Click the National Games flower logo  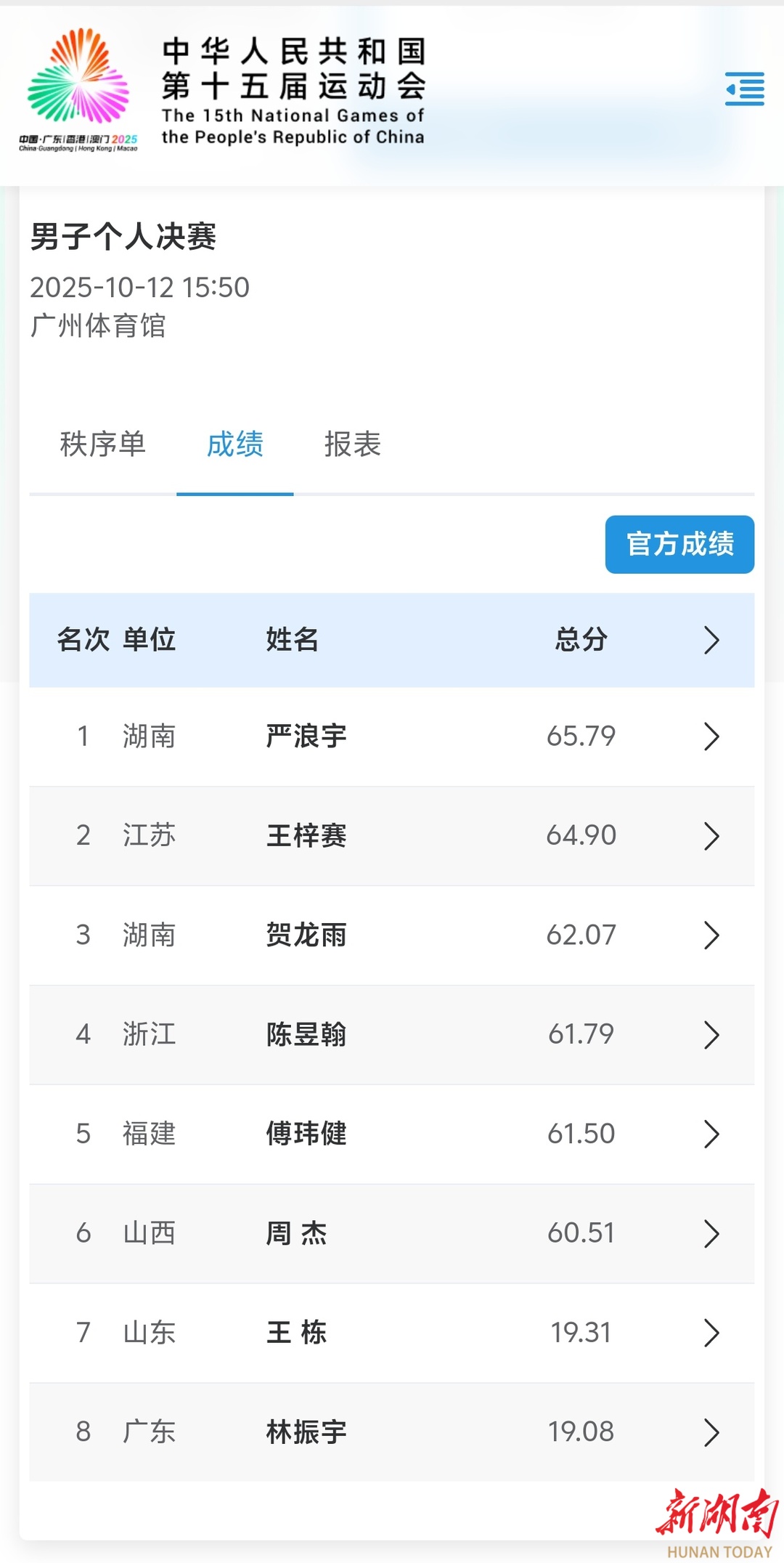click(x=78, y=81)
